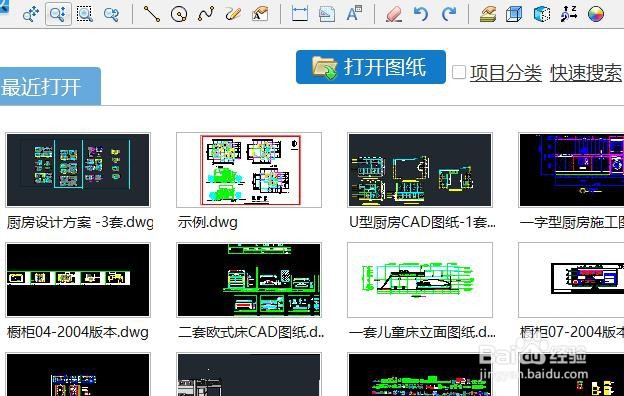
Task: Open the text style A tool
Action: 354,14
